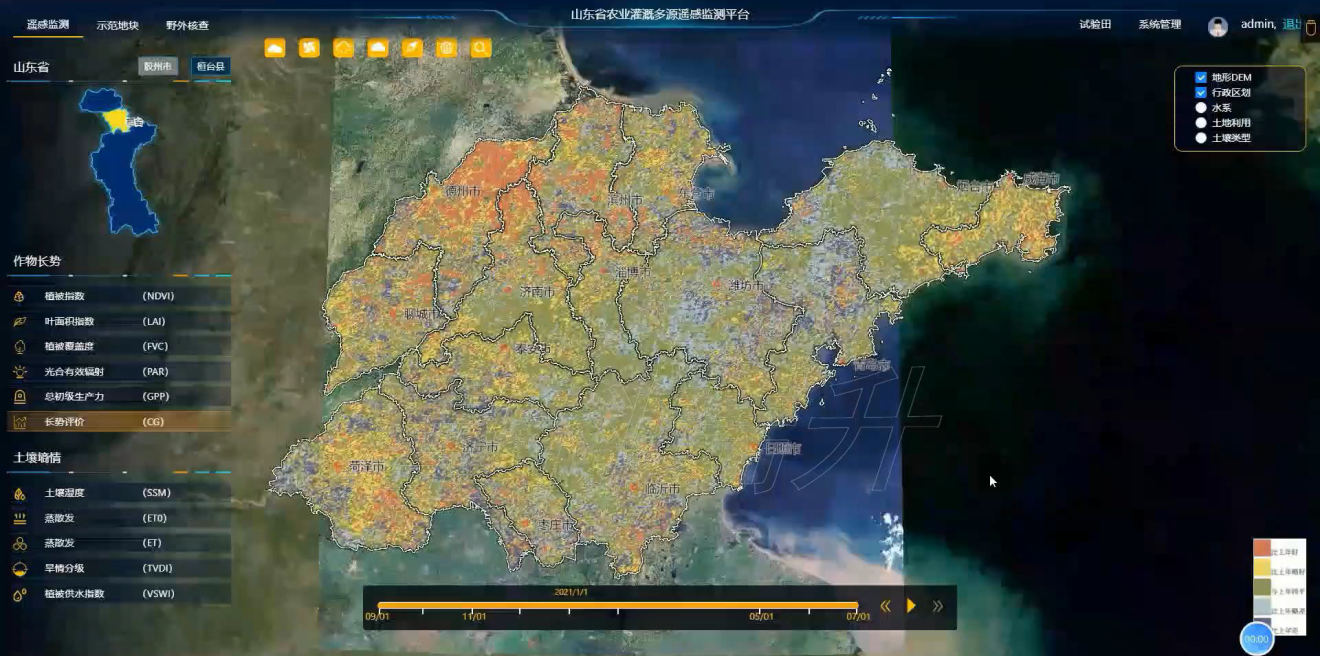Turn on the 土地利用 layer option
Image resolution: width=1320 pixels, height=656 pixels.
pos(1201,123)
